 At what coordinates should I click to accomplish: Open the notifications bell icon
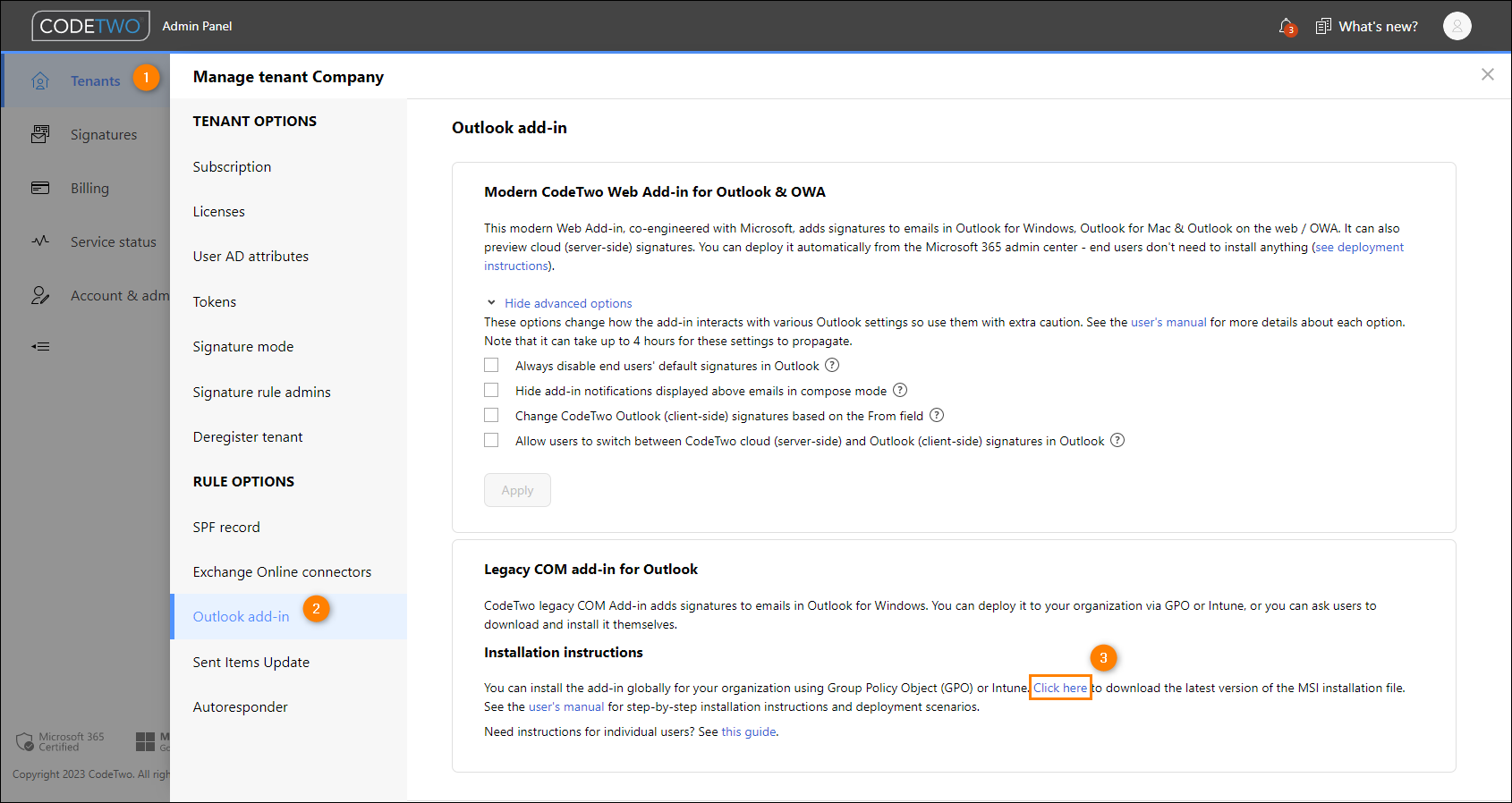pyautogui.click(x=1287, y=27)
